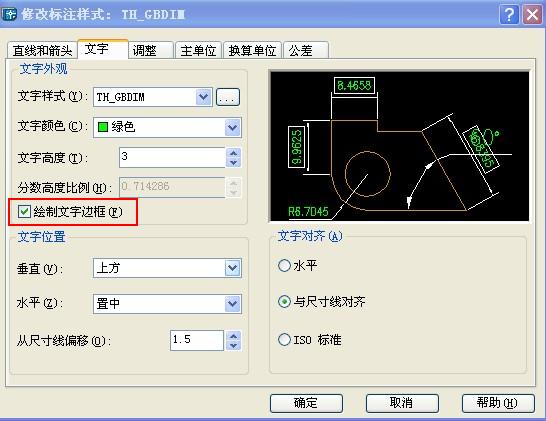This screenshot has width=546, height=421.
Task: Go to the 换算单位 tab
Action: 252,50
